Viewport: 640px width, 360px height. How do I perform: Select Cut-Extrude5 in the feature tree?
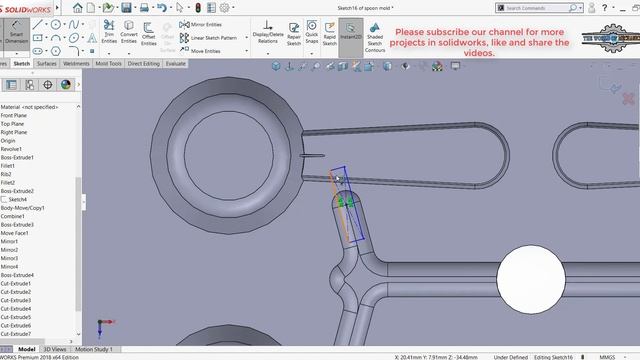pyautogui.click(x=16, y=317)
